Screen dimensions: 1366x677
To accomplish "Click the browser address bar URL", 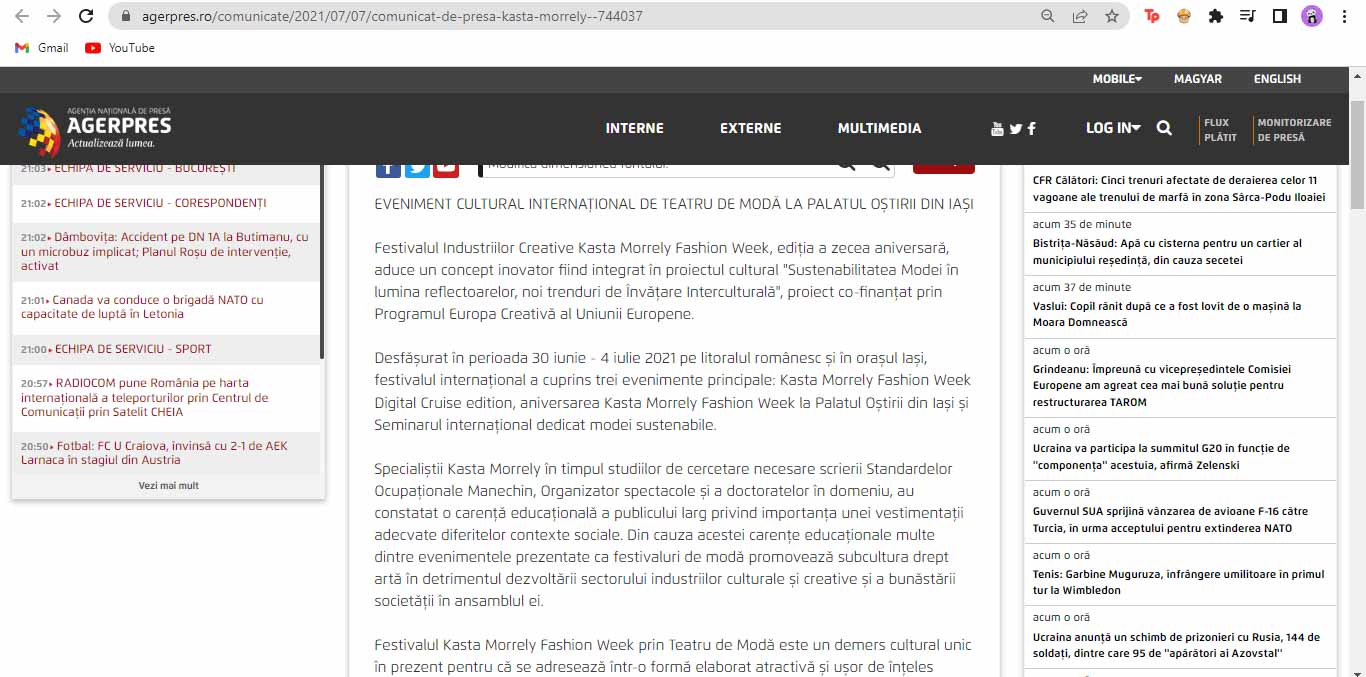I will 390,16.
